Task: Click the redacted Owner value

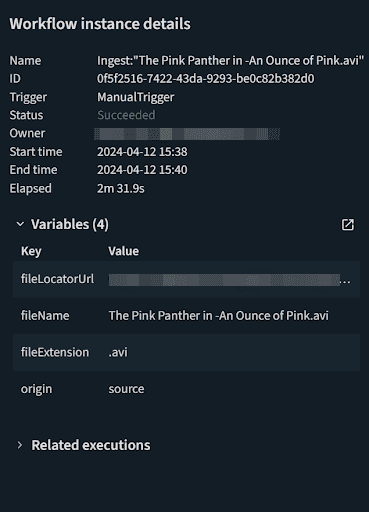Action: click(187, 134)
